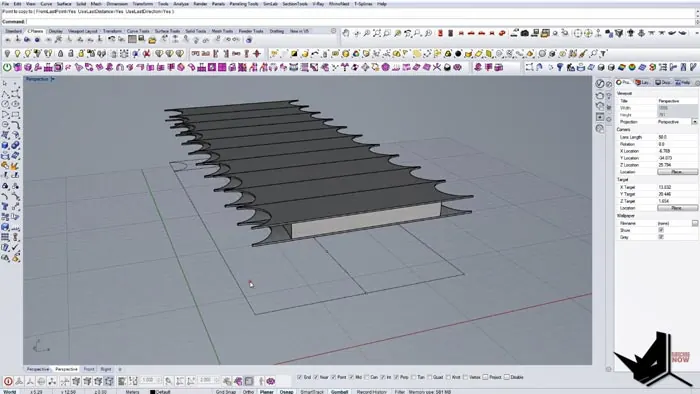Click the red X icon in visibility toolbar
700x394 pixels.
(146, 54)
